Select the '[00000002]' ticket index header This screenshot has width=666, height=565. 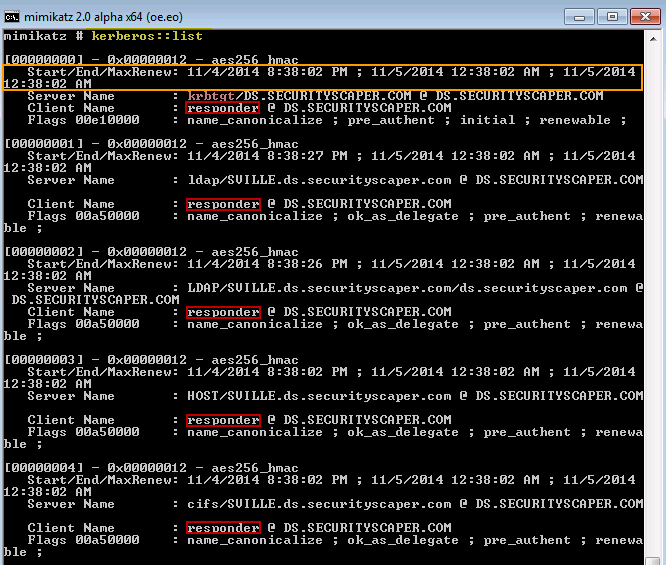[x=43, y=251]
